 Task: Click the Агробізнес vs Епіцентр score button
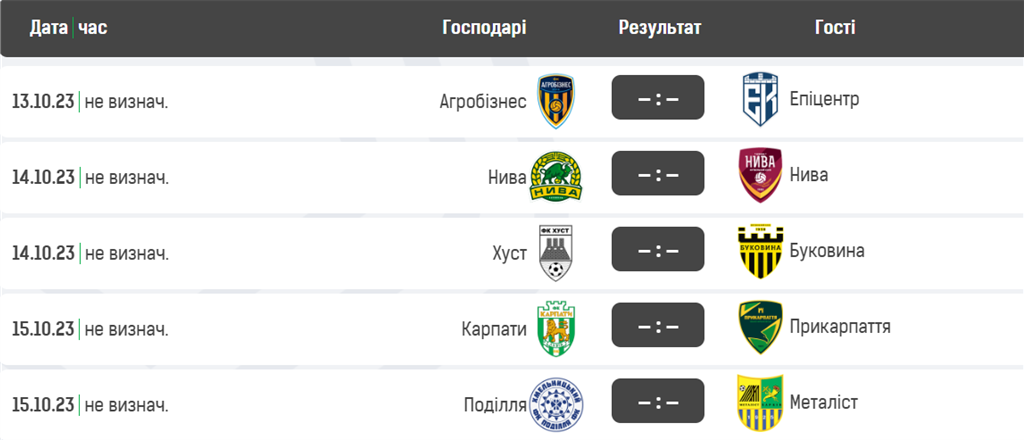click(x=658, y=98)
